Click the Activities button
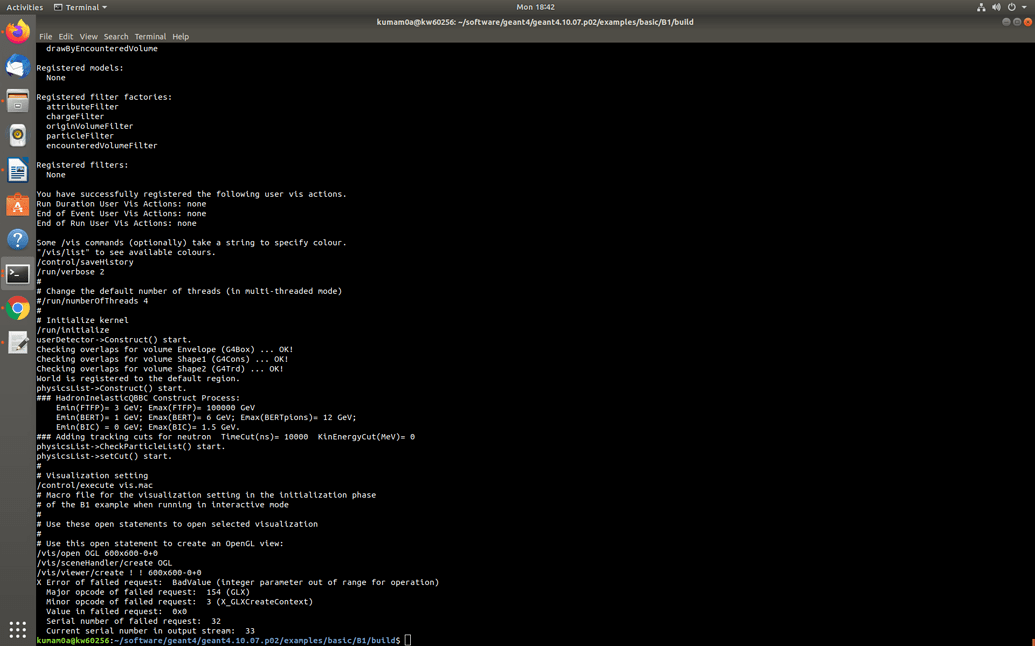The image size is (1035, 646). point(25,7)
